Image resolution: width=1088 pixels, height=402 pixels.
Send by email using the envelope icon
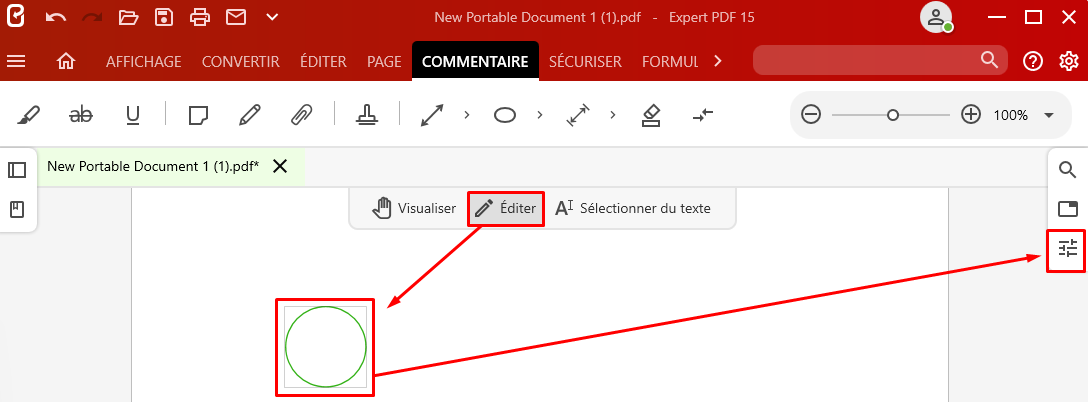(237, 17)
